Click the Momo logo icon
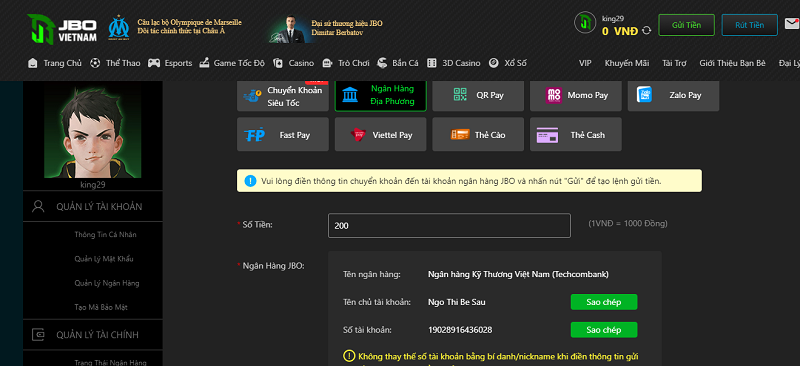The image size is (800, 366). [554, 95]
